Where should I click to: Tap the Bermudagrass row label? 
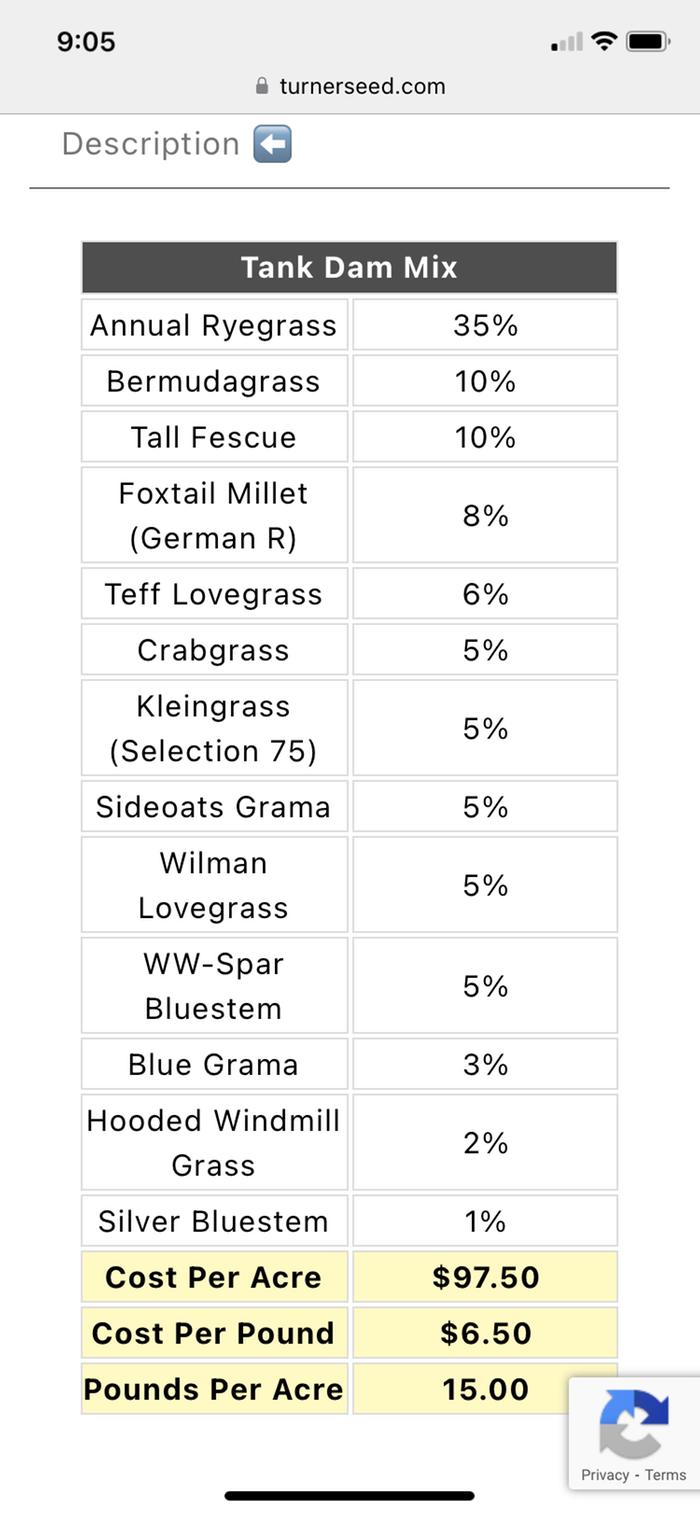214,381
